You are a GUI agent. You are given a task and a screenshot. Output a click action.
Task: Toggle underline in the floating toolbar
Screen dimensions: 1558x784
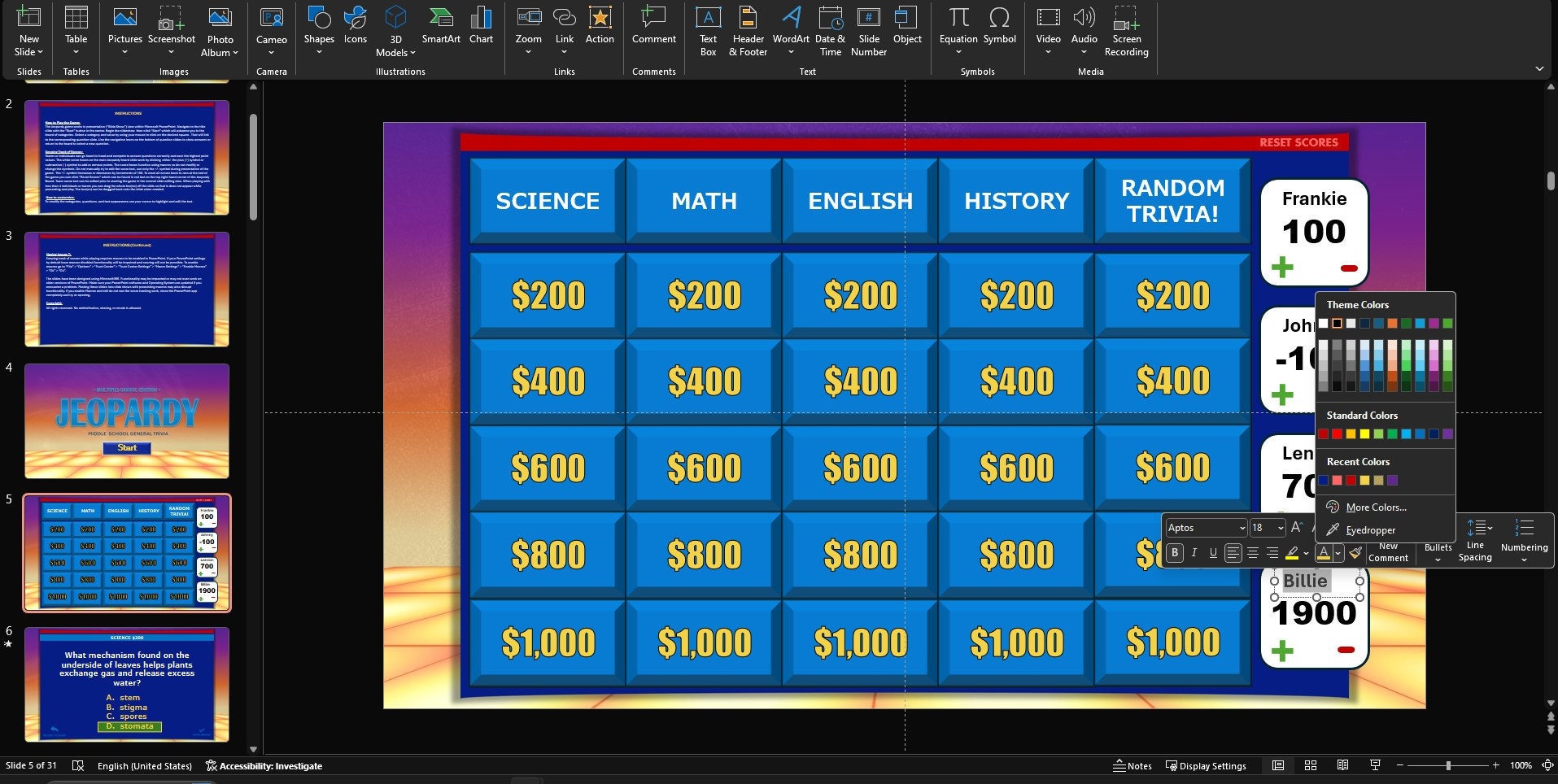click(x=1213, y=553)
